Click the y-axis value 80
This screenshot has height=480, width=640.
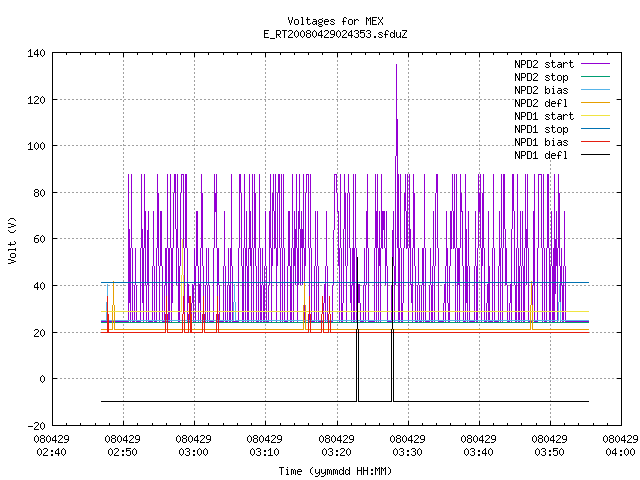click(39, 193)
